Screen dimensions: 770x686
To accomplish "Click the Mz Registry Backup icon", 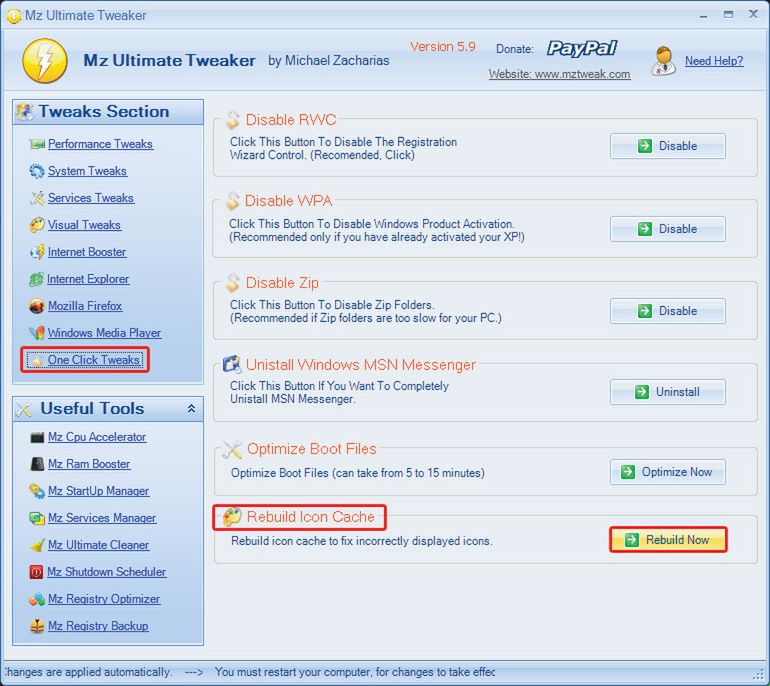I will (37, 626).
